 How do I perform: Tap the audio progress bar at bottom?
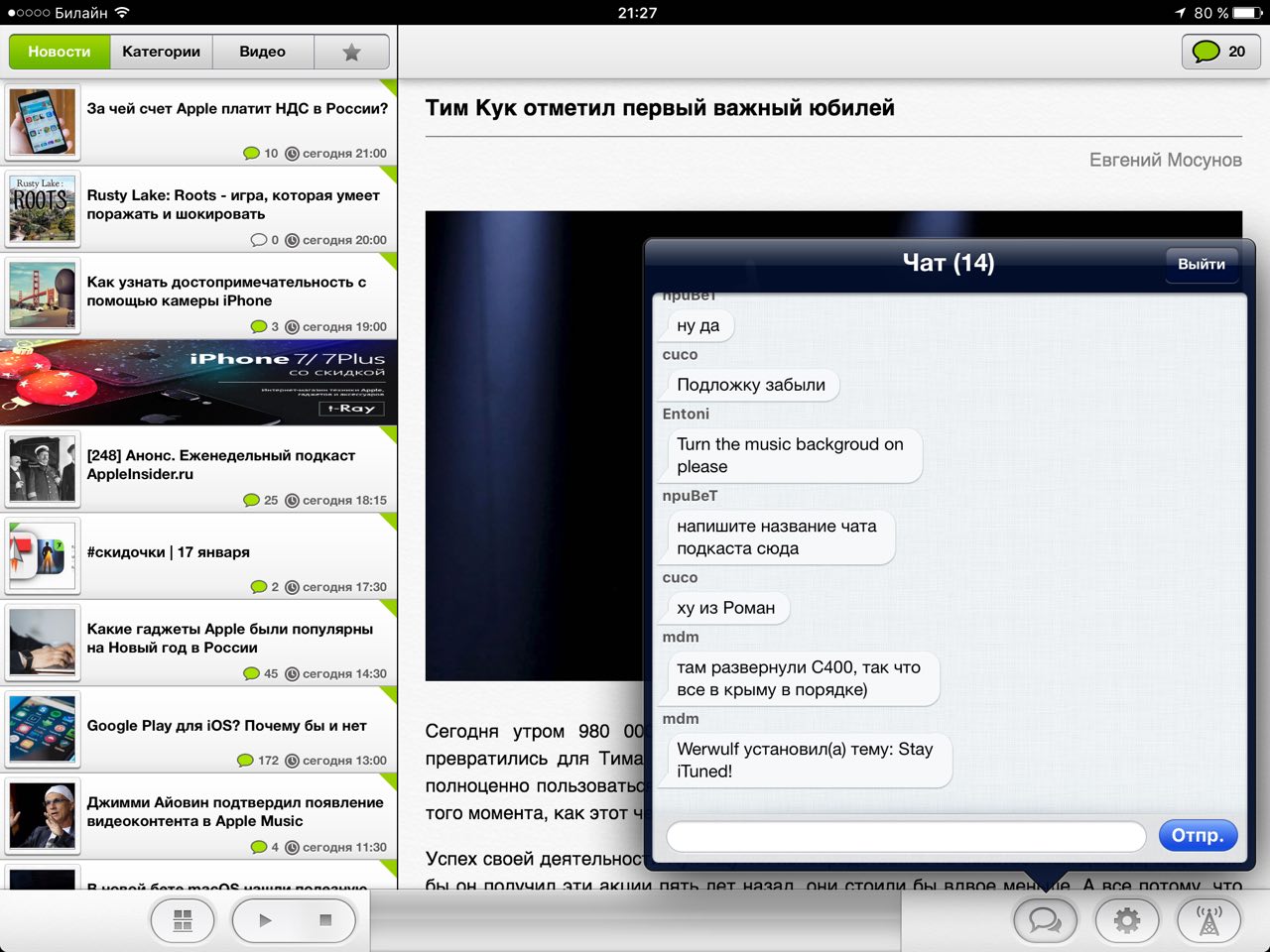[x=635, y=920]
